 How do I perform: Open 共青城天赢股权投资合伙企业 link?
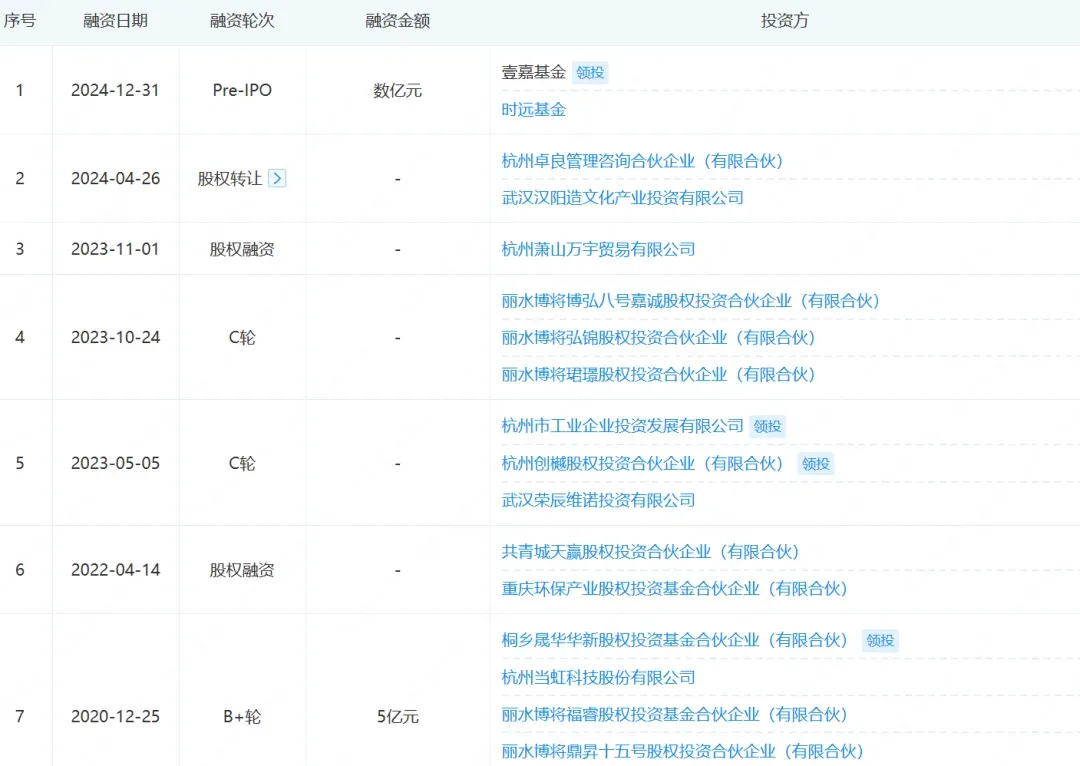[650, 552]
